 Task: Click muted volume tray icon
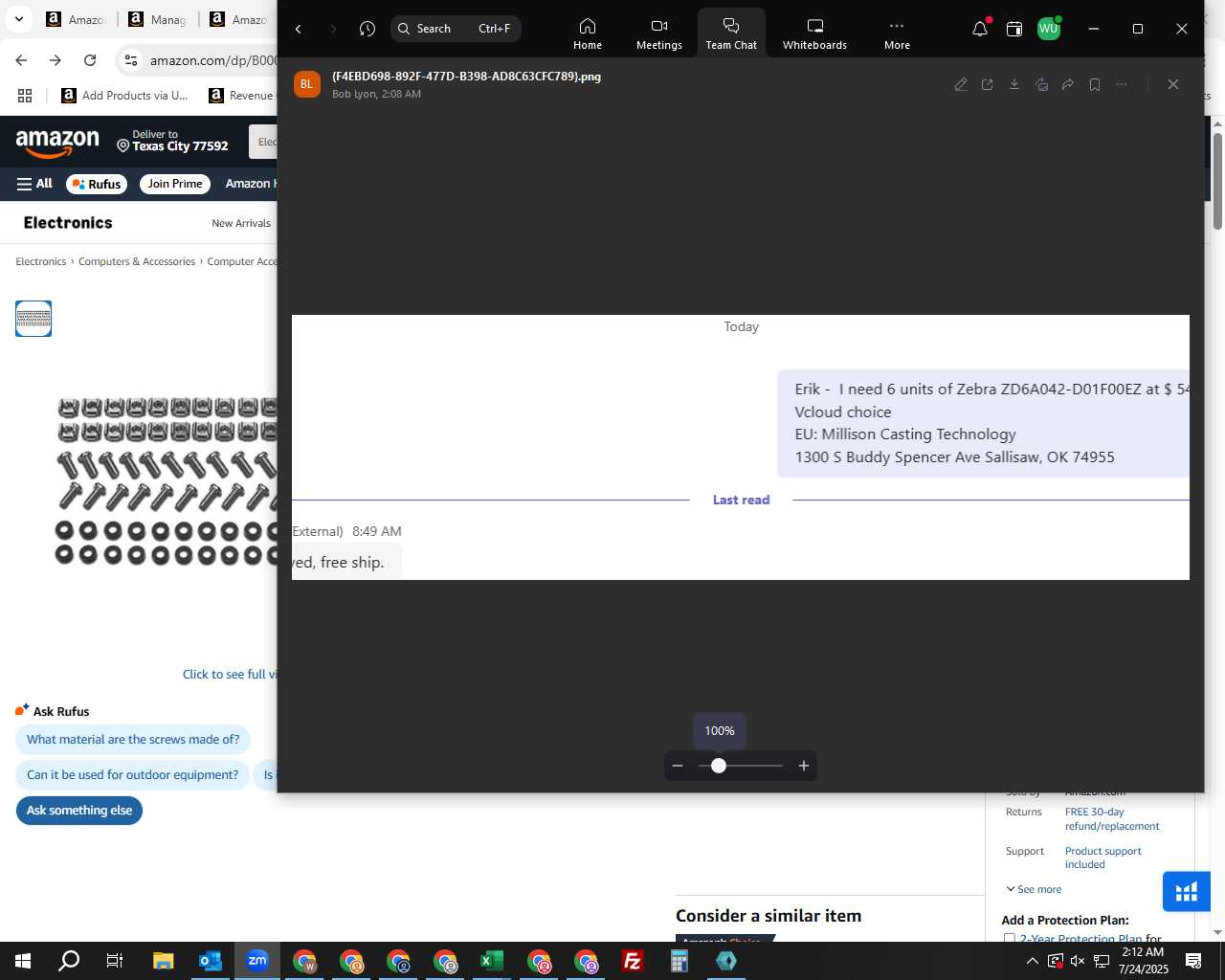tap(1078, 961)
